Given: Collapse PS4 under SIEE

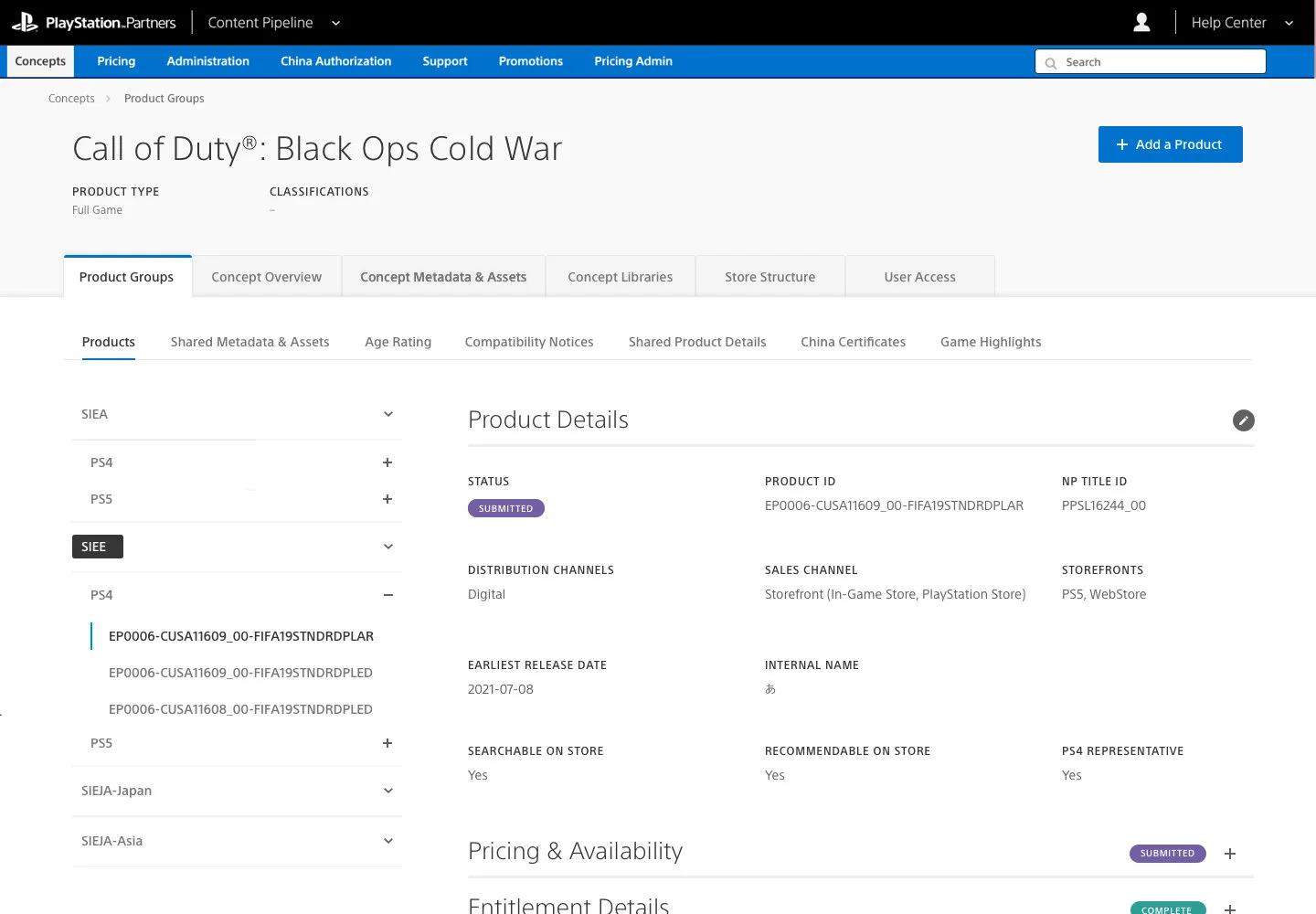Looking at the screenshot, I should coord(387,595).
